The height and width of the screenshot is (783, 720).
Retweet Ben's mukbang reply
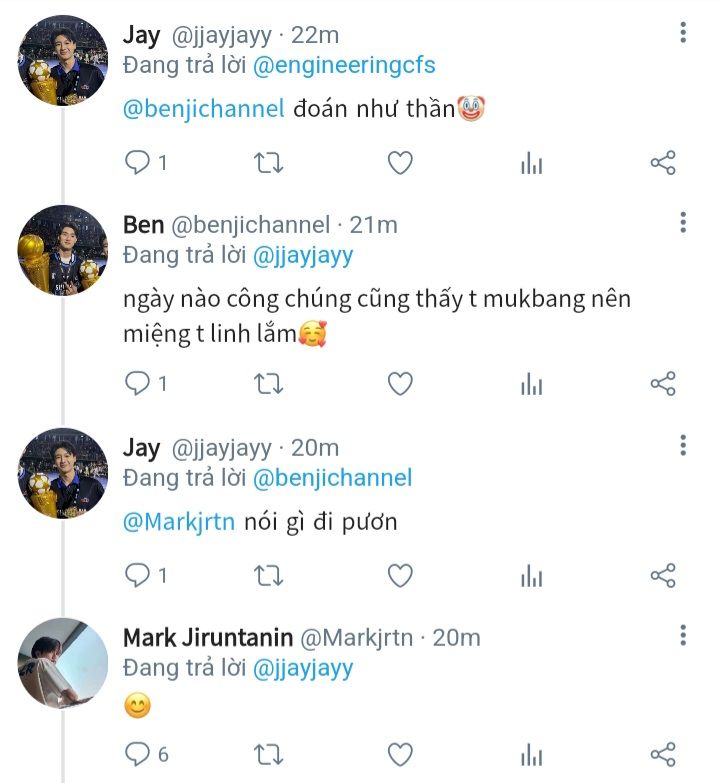269,383
